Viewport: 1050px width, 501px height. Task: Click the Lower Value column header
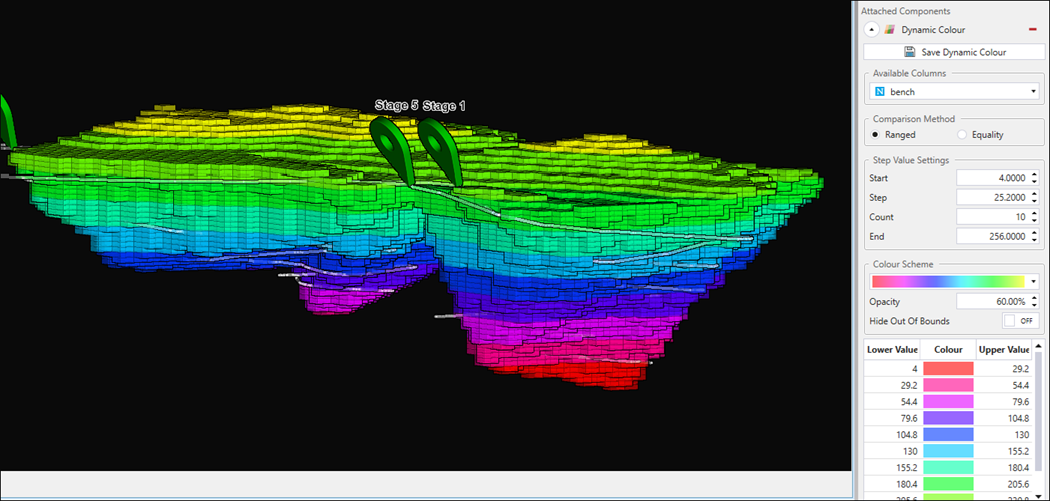(x=893, y=350)
